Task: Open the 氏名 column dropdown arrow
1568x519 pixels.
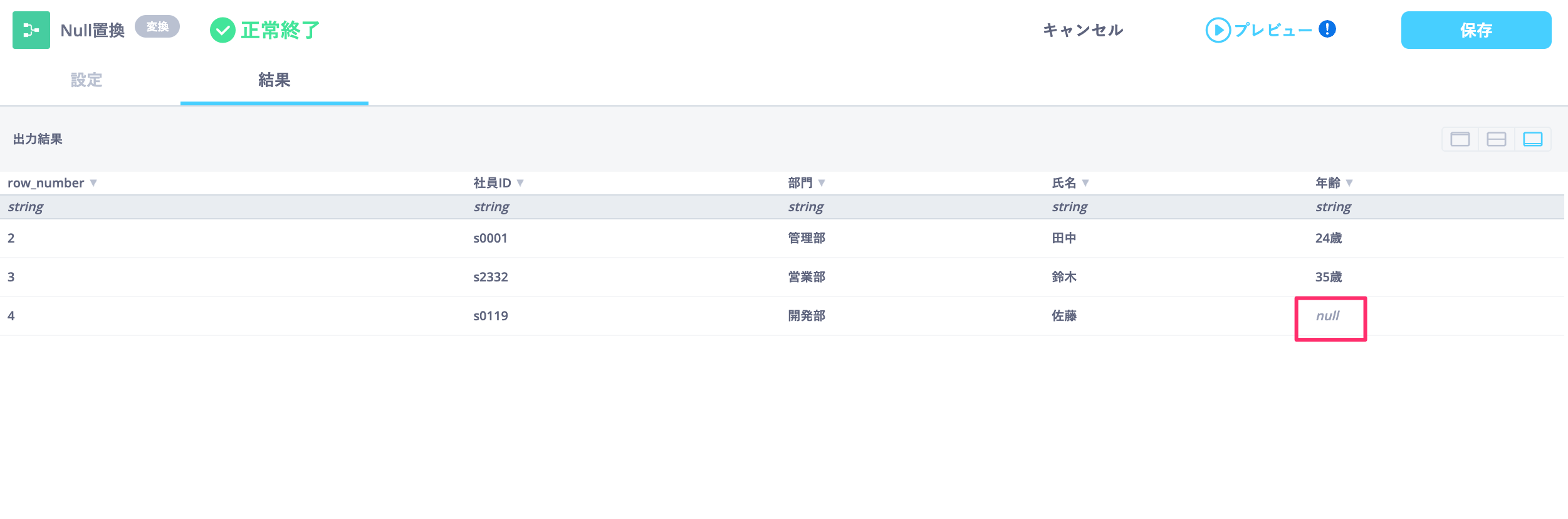Action: pos(1085,183)
